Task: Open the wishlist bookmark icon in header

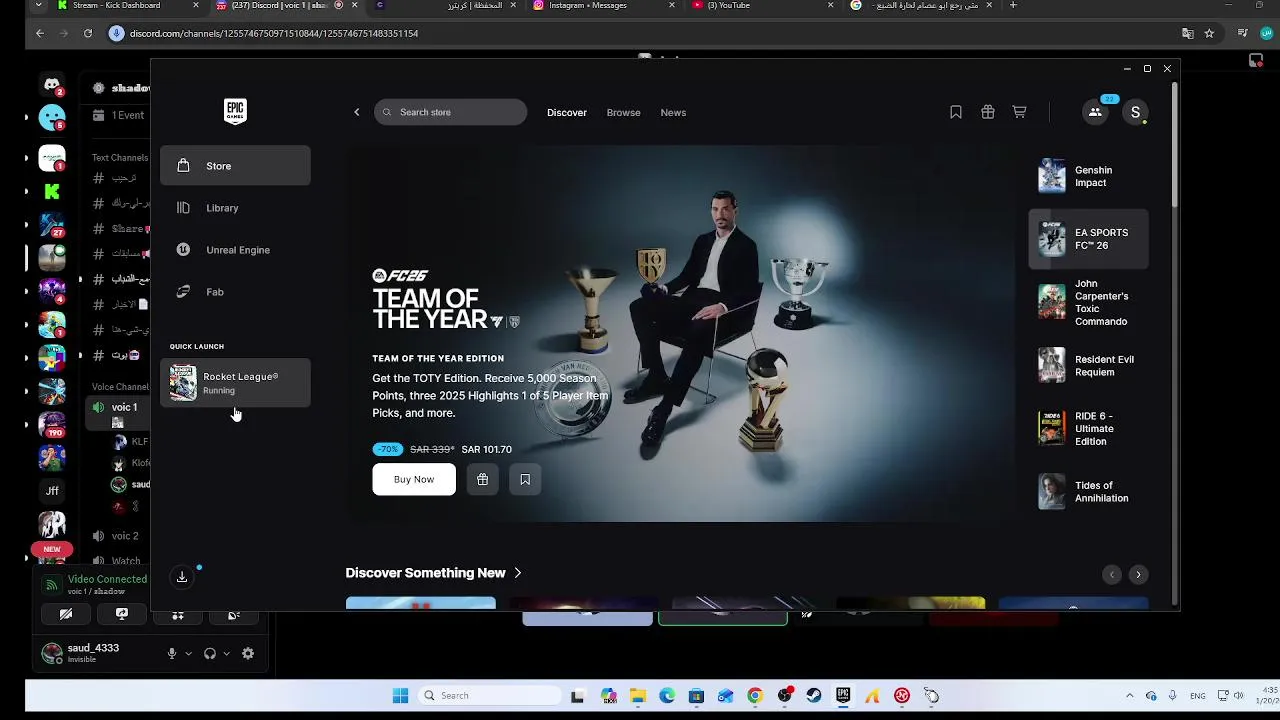Action: 956,112
